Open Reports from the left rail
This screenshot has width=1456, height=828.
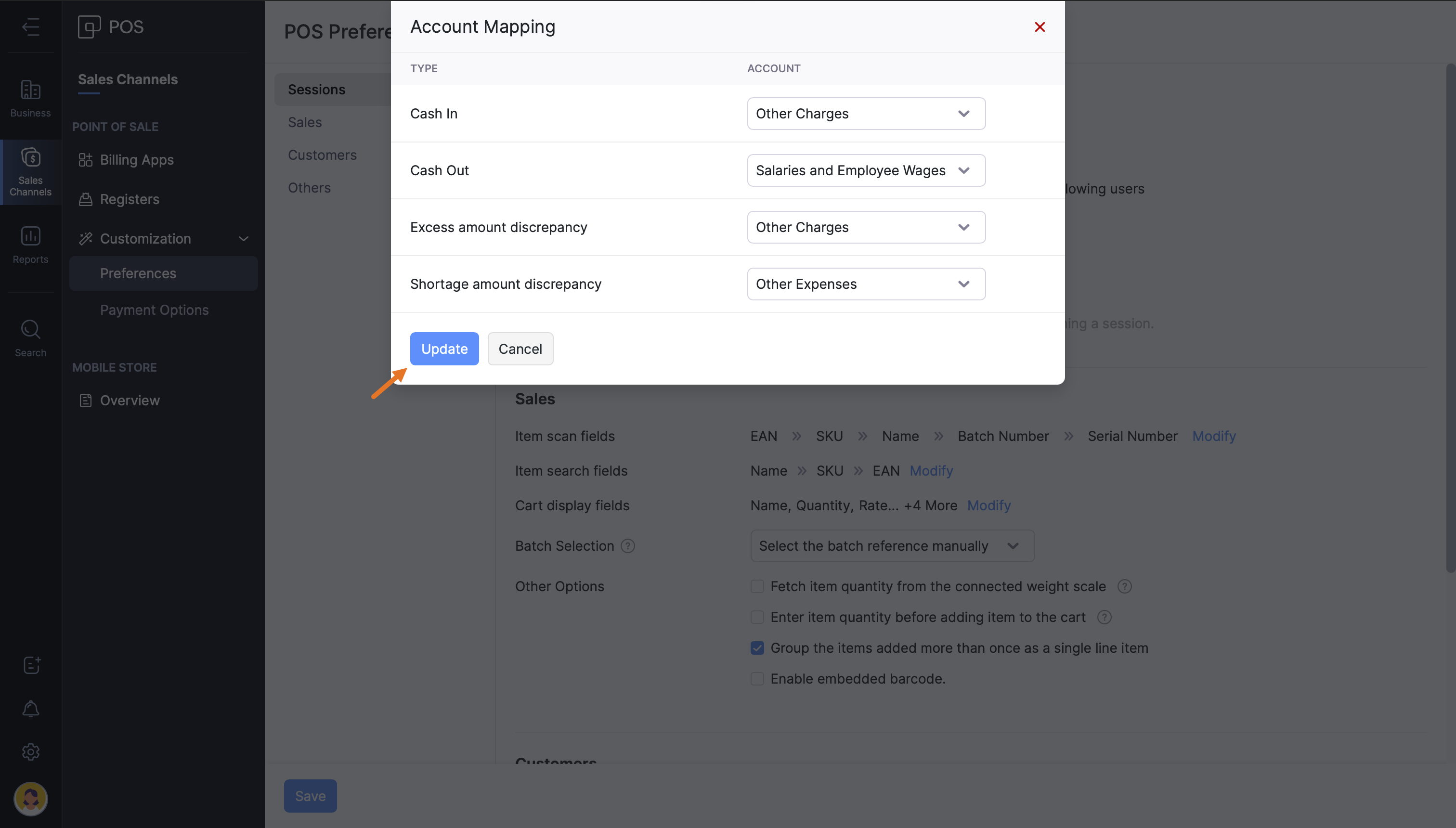click(x=30, y=245)
